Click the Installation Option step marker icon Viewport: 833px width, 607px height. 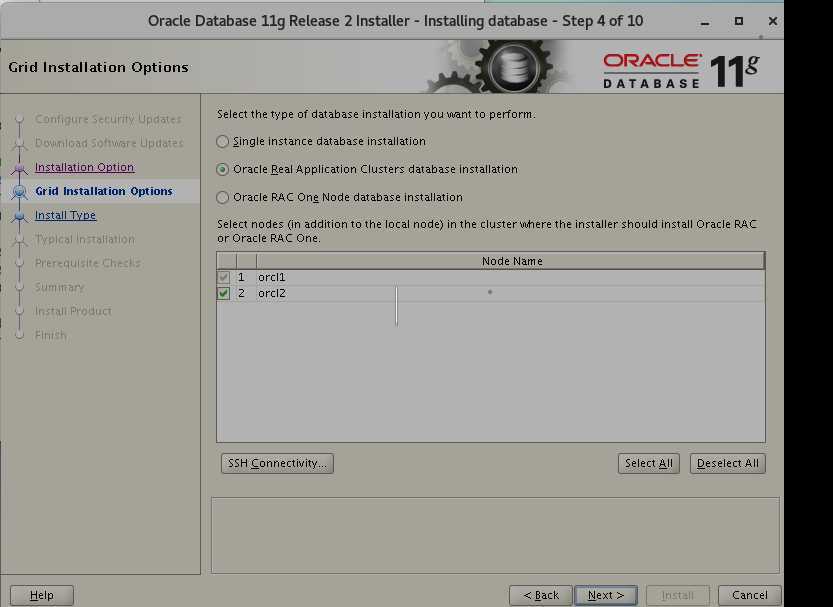point(20,168)
